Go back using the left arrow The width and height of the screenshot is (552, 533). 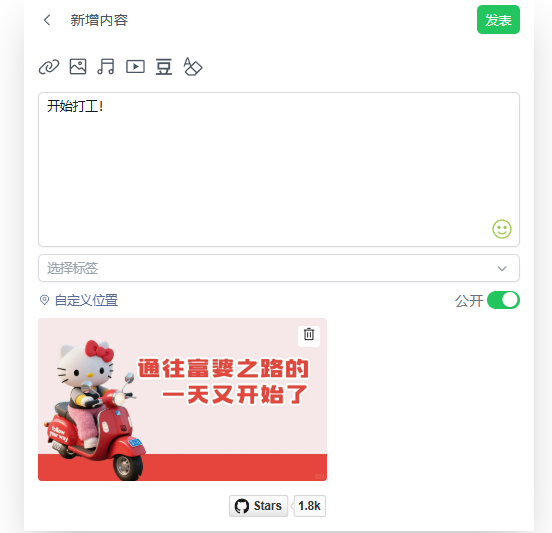47,20
